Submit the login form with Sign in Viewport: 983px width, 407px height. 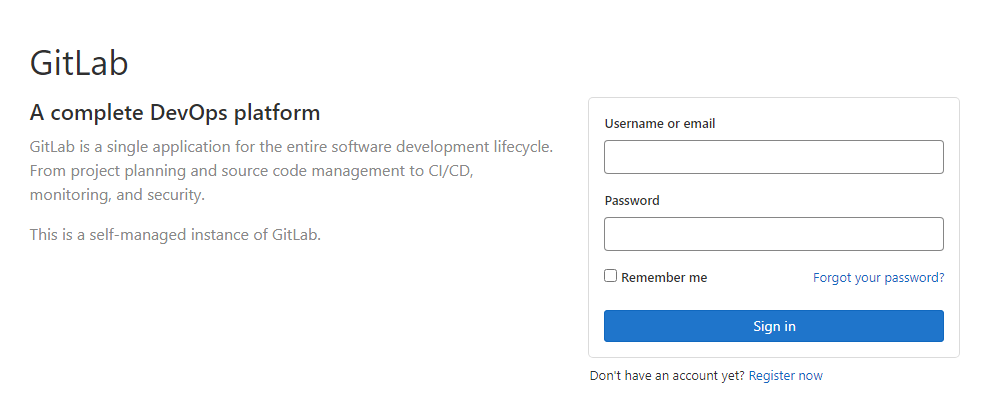pyautogui.click(x=774, y=326)
